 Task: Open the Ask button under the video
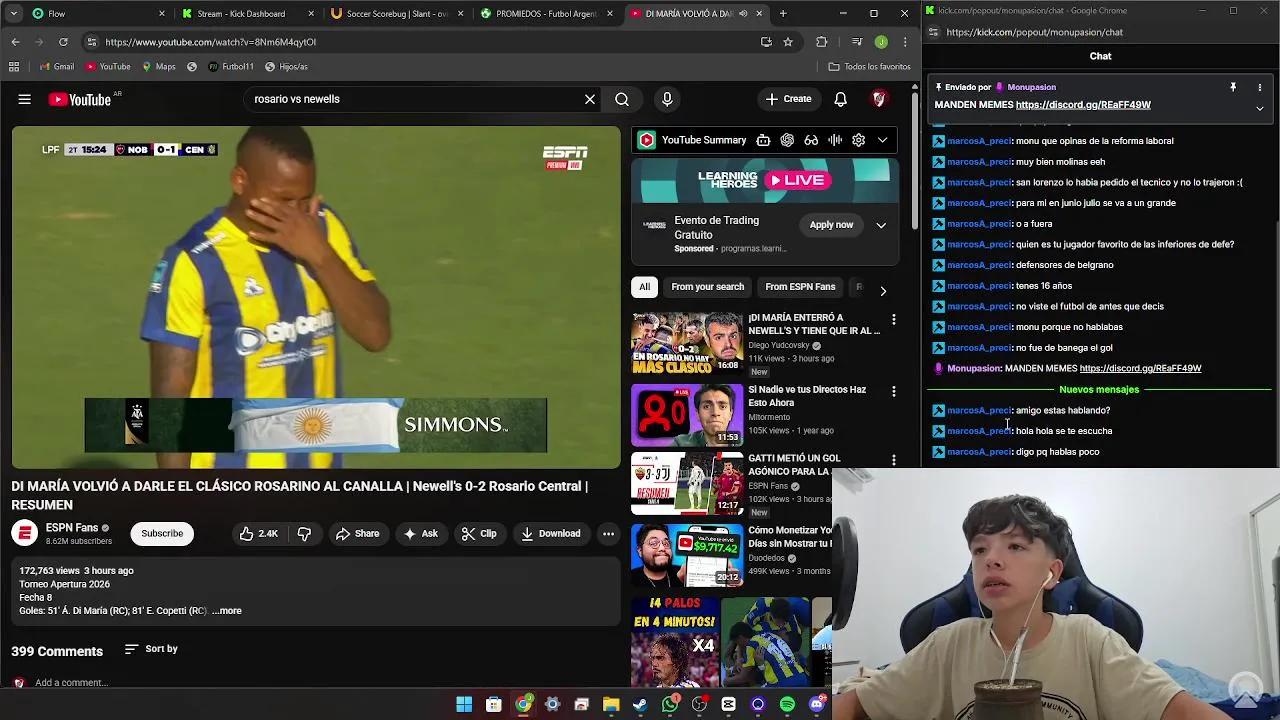[x=420, y=534]
